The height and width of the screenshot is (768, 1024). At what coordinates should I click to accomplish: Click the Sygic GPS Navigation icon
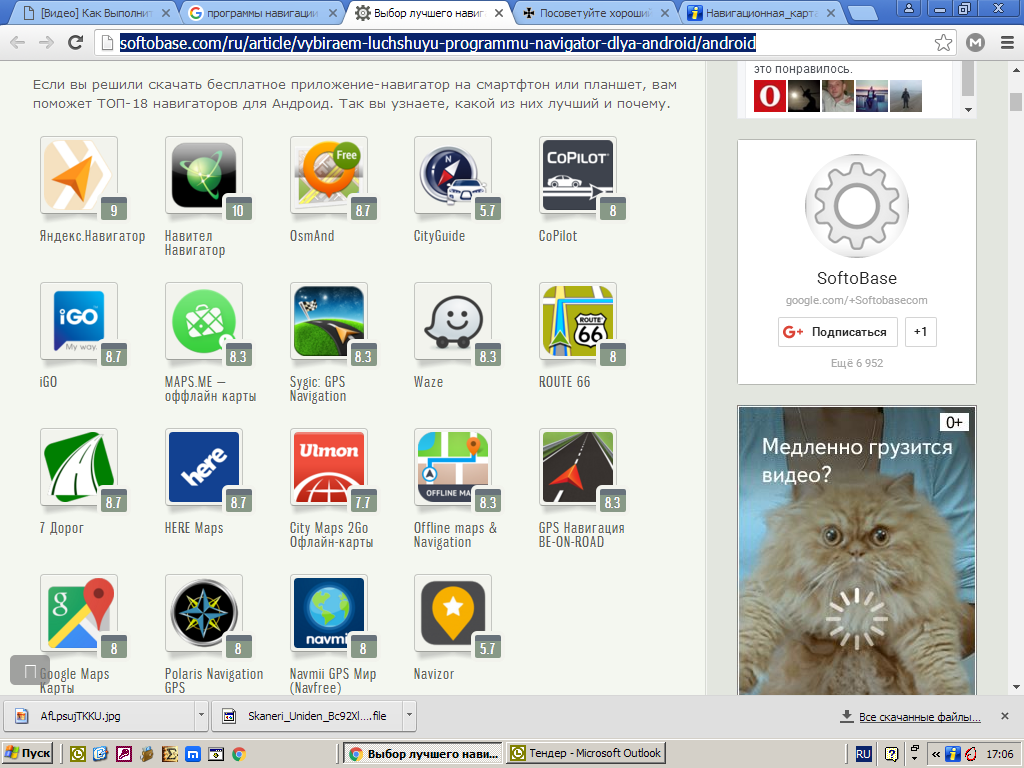tap(329, 321)
